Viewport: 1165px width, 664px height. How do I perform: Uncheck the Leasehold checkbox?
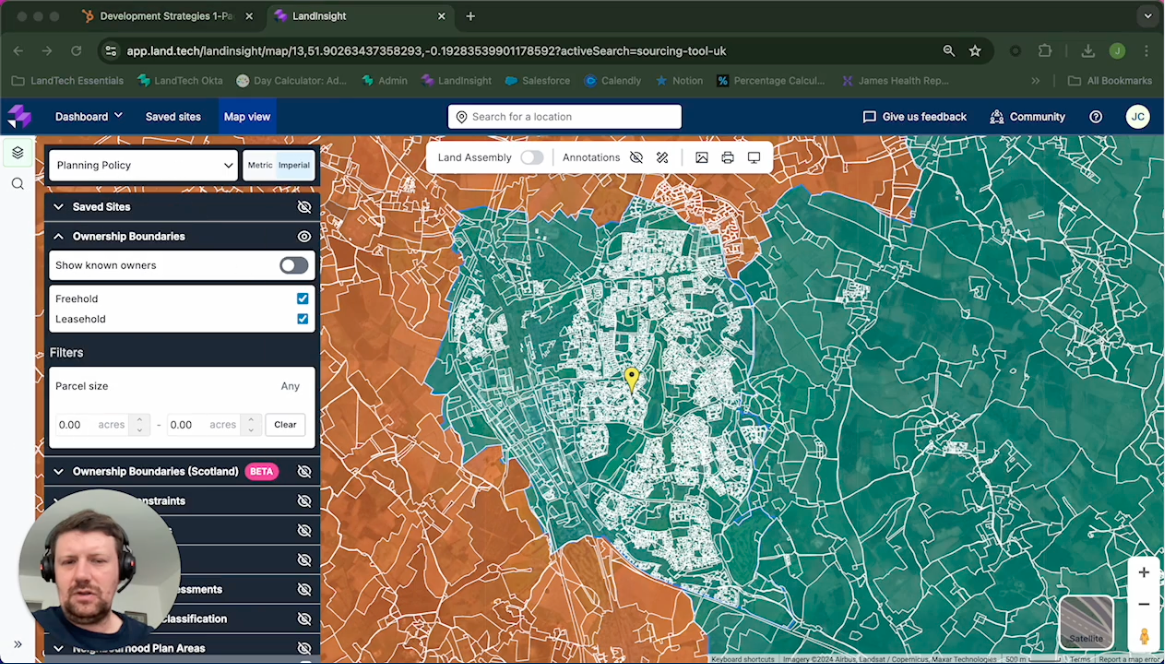302,319
